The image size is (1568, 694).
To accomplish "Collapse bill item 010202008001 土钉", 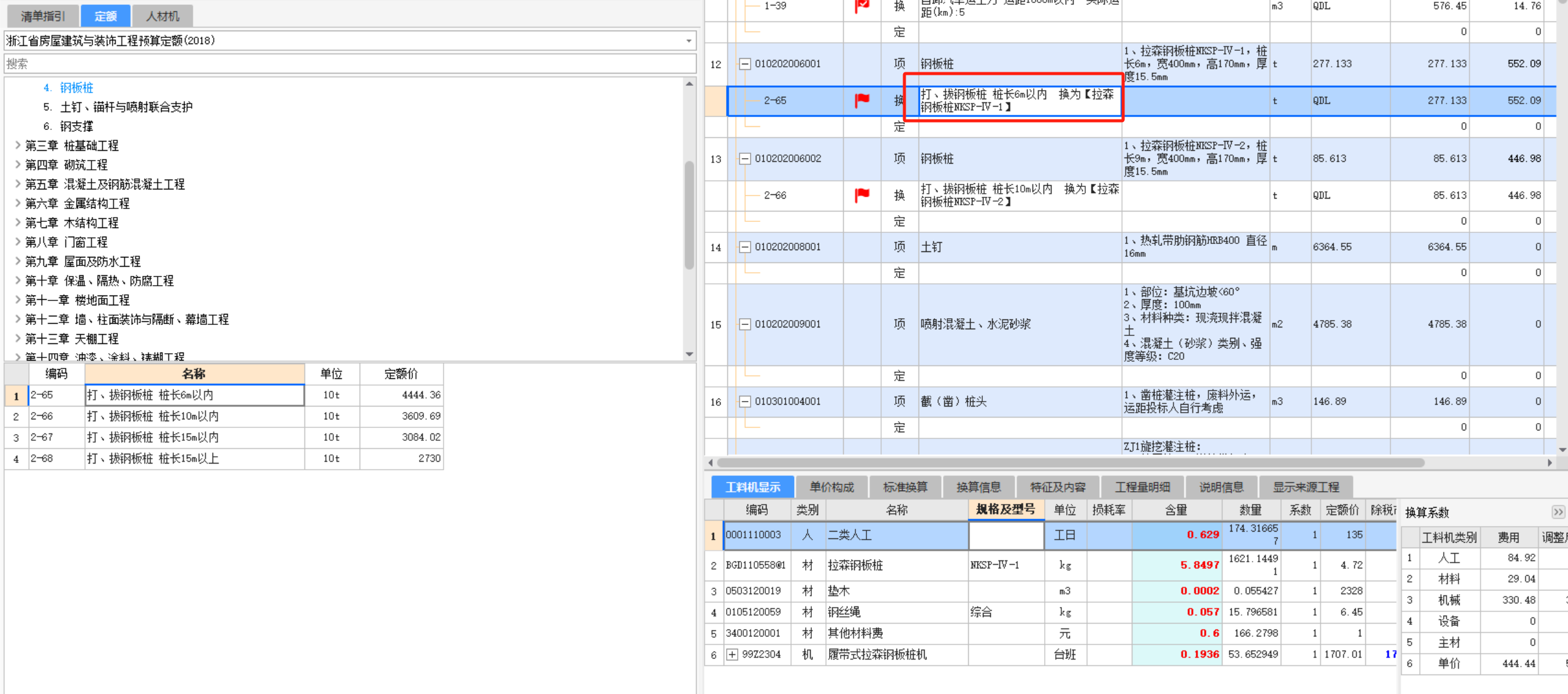I will click(744, 247).
